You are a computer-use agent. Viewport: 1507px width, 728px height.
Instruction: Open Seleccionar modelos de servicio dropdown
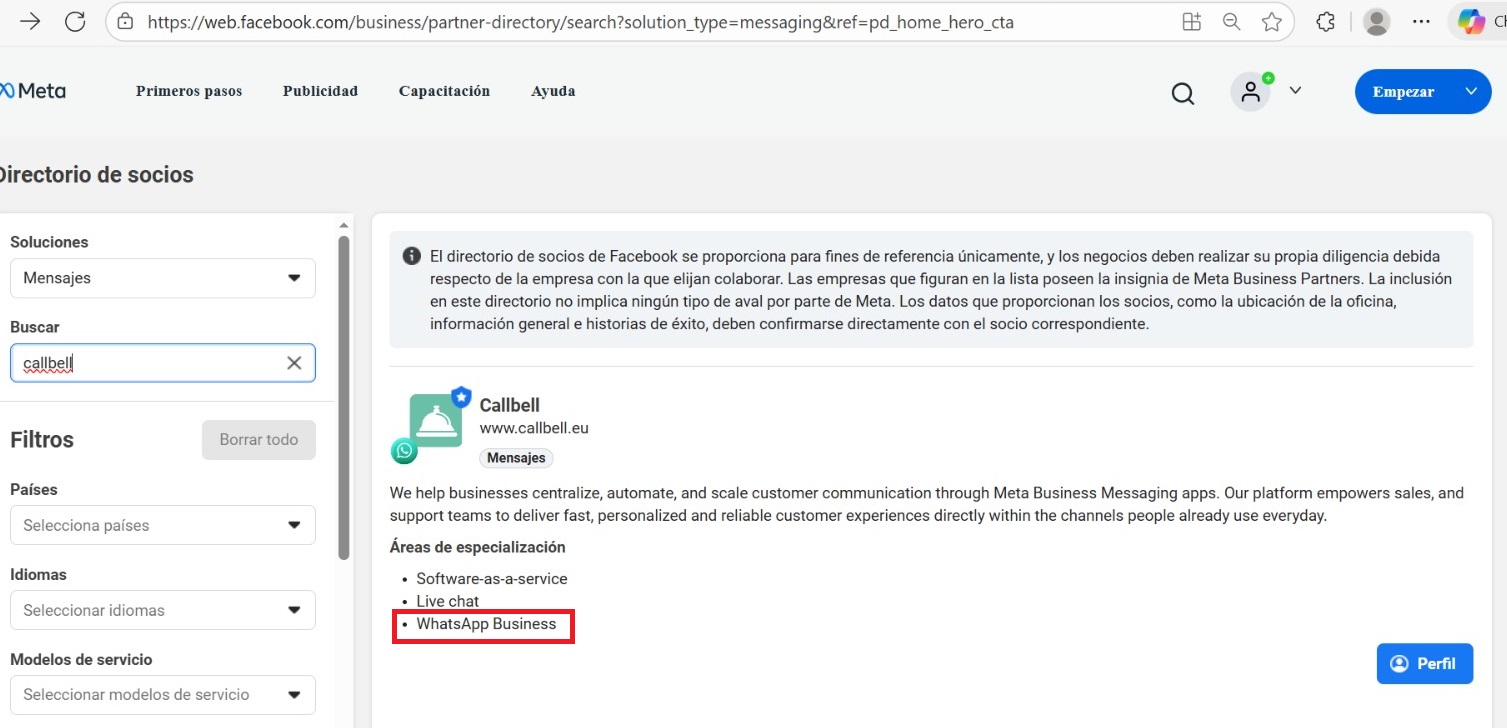162,695
